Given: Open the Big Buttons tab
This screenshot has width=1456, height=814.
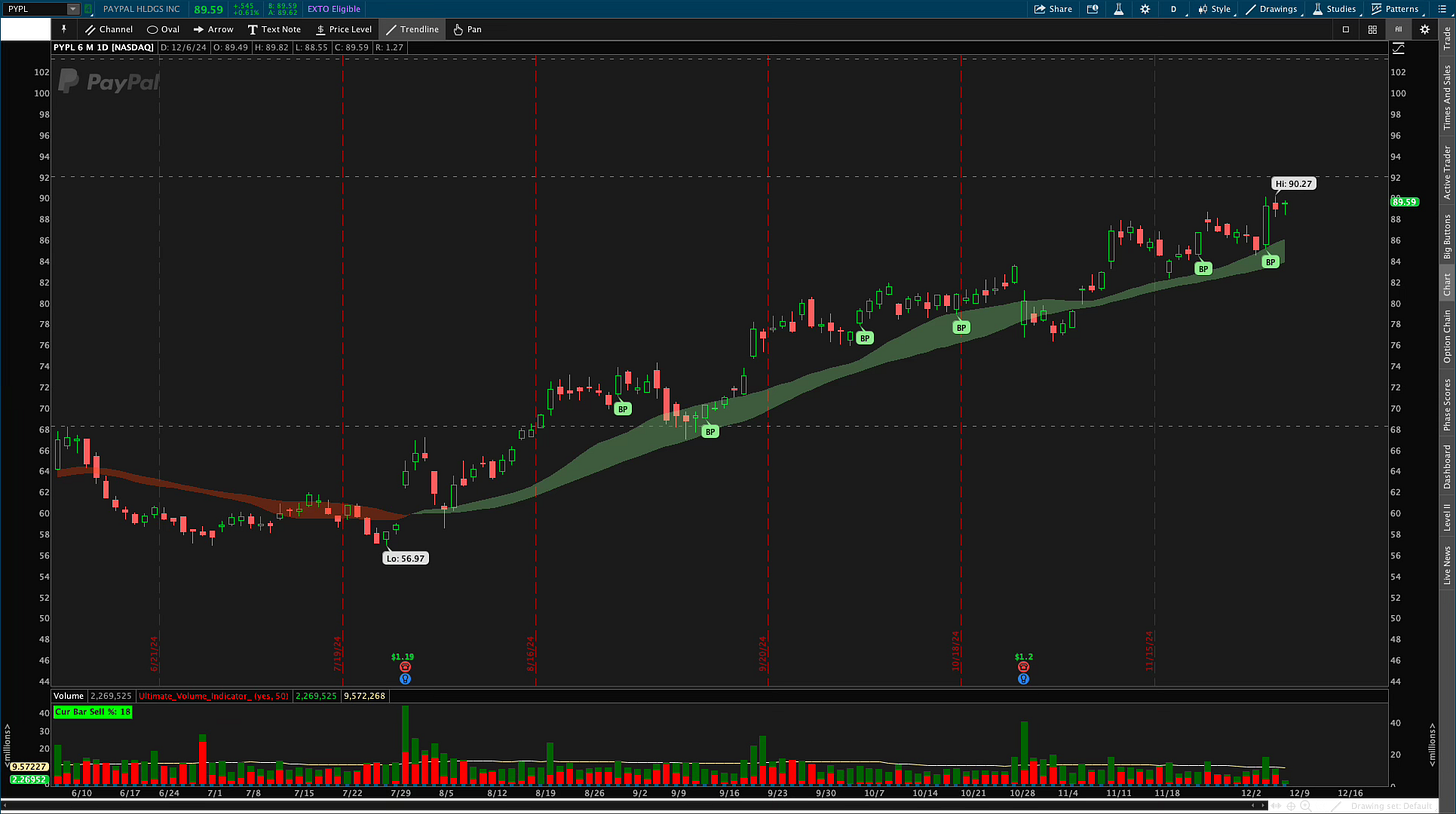Looking at the screenshot, I should pyautogui.click(x=1446, y=237).
